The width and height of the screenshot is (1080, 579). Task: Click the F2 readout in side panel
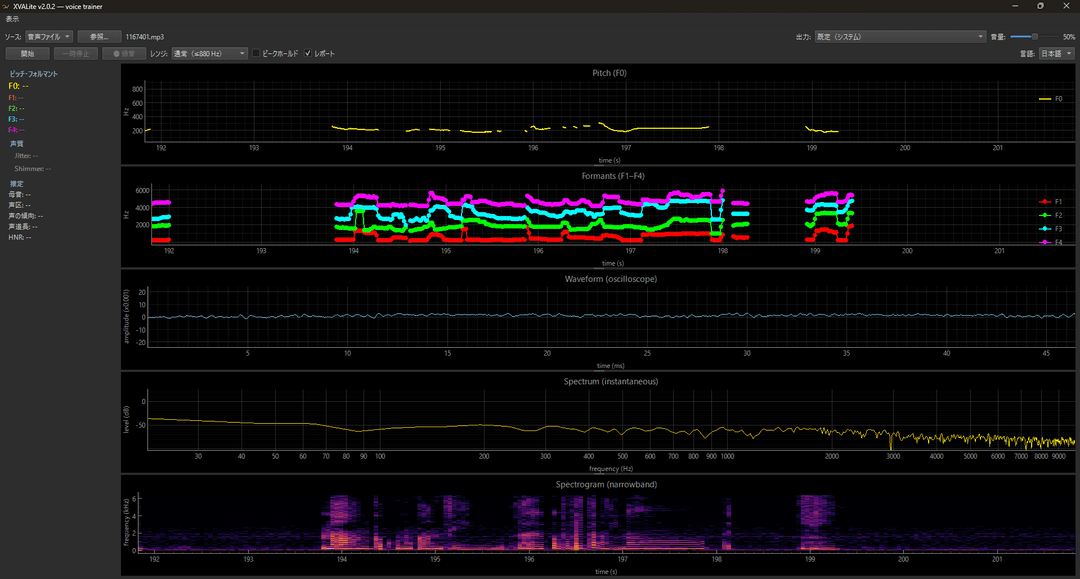(x=17, y=108)
